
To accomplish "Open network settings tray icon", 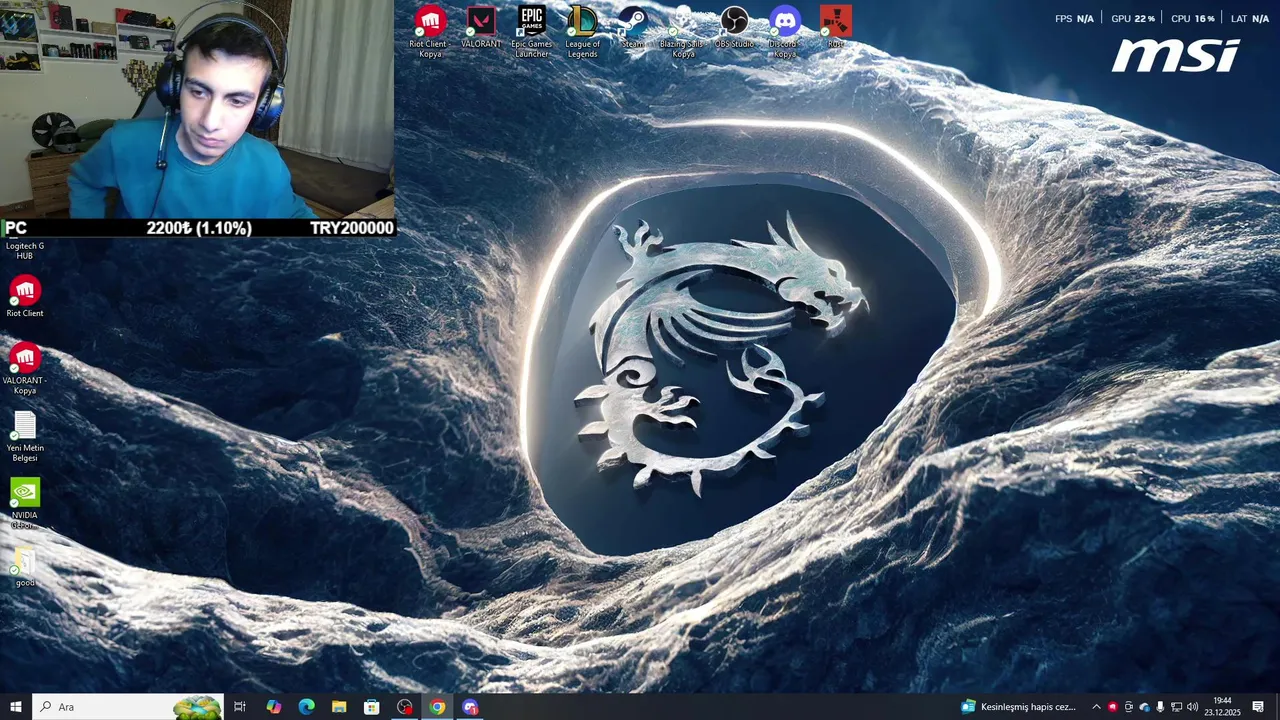I will click(1176, 707).
